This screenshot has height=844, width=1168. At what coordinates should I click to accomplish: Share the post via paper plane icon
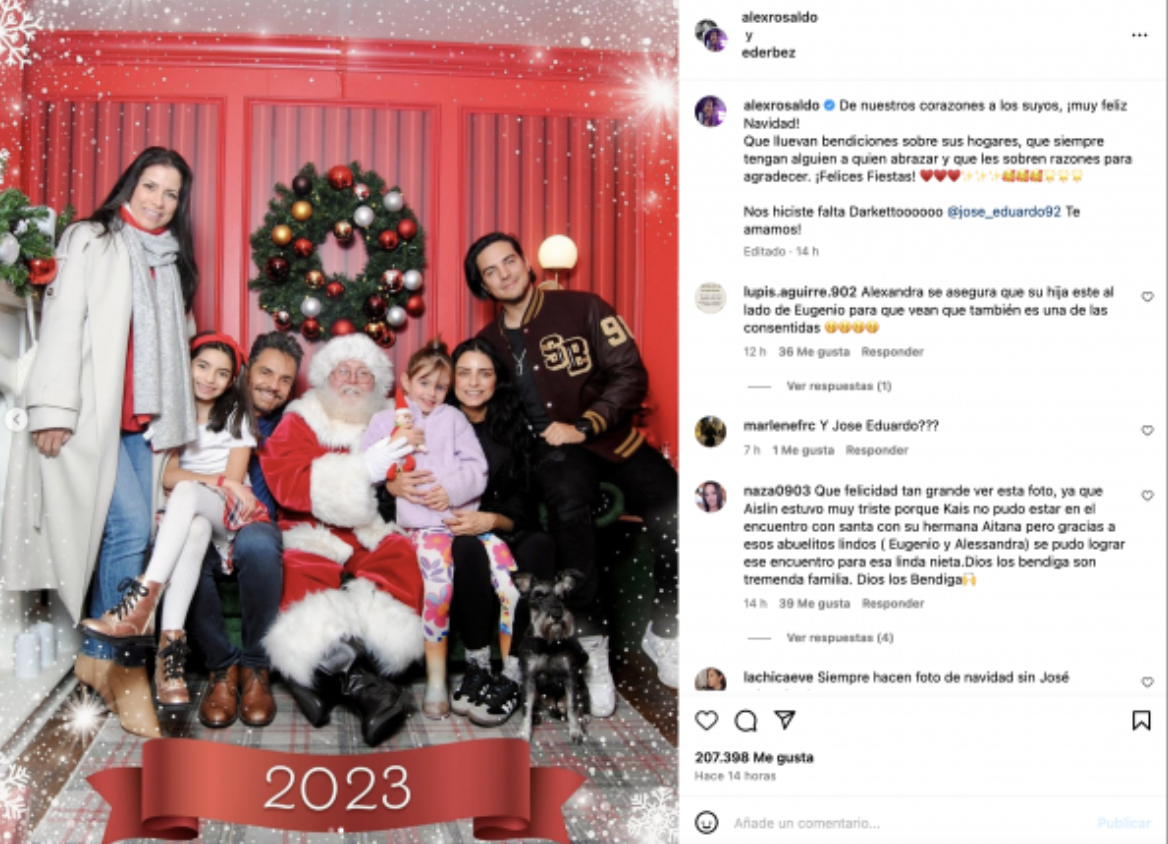point(784,719)
